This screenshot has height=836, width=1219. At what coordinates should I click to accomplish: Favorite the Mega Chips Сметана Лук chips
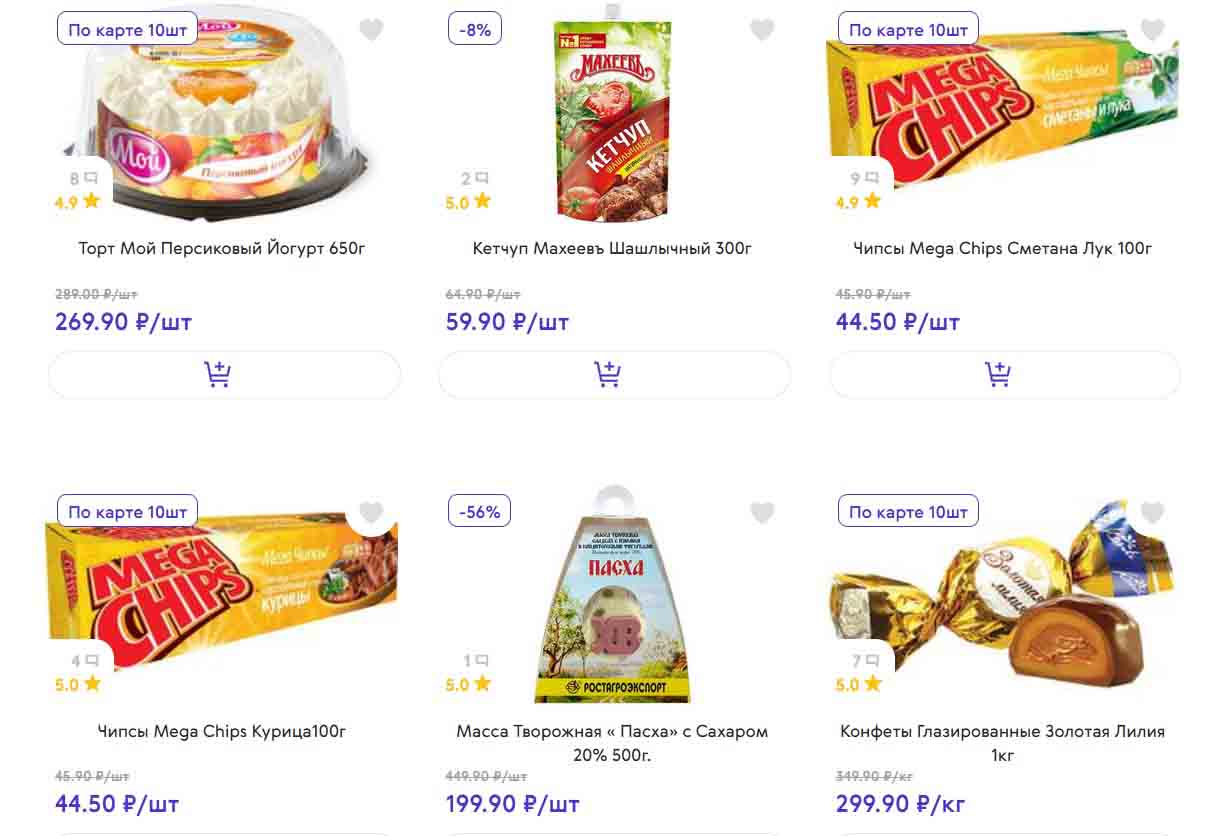pos(1152,30)
